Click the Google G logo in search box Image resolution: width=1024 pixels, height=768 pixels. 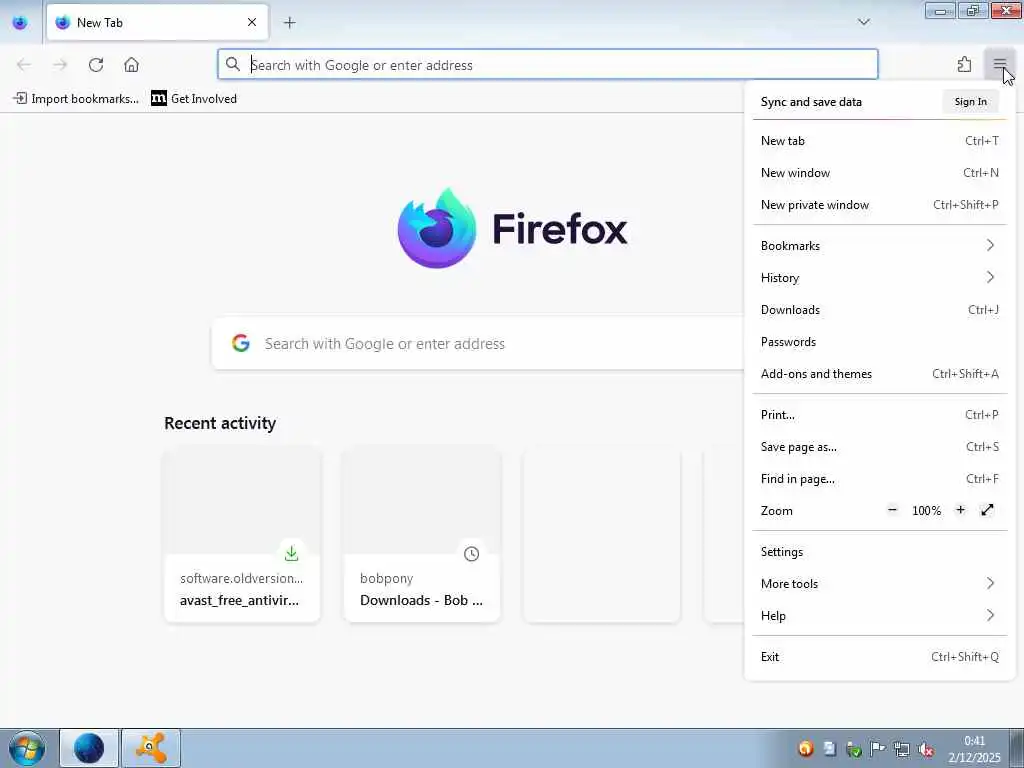(x=241, y=343)
